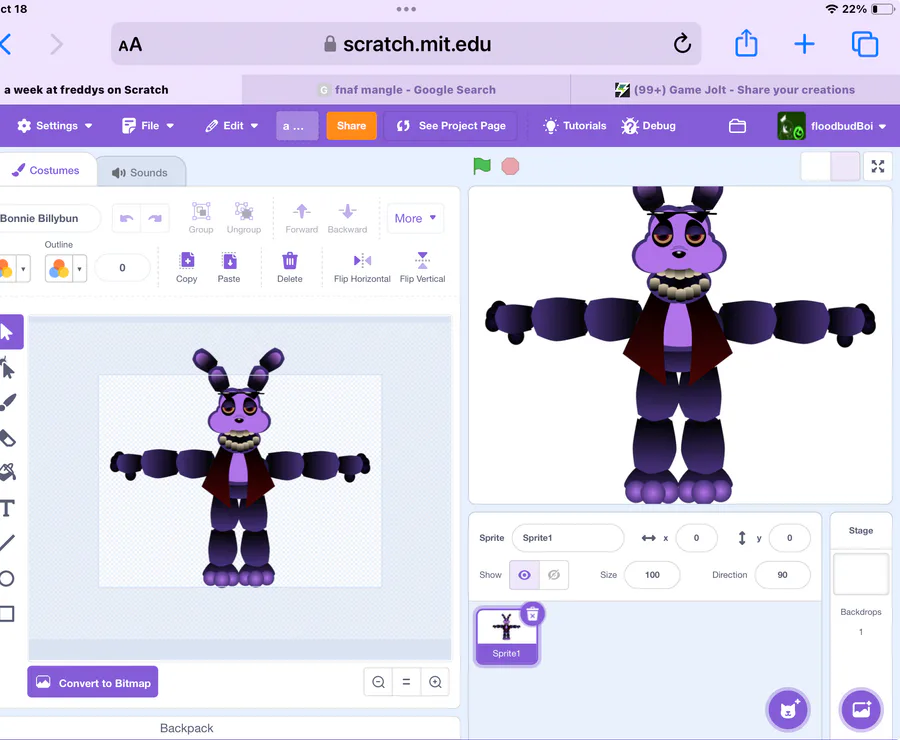Click the sprite x position field

(696, 538)
